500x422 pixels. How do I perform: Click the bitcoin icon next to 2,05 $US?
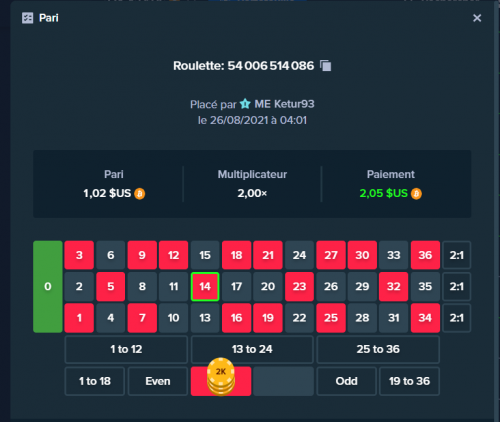[416, 194]
